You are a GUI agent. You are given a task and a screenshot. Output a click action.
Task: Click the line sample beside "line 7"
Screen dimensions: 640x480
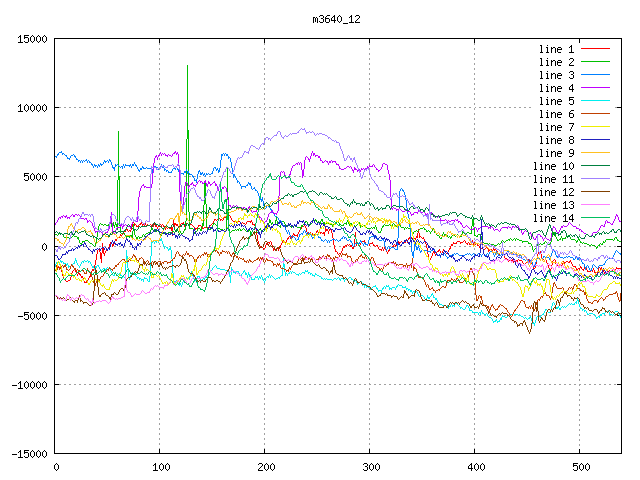(595, 127)
